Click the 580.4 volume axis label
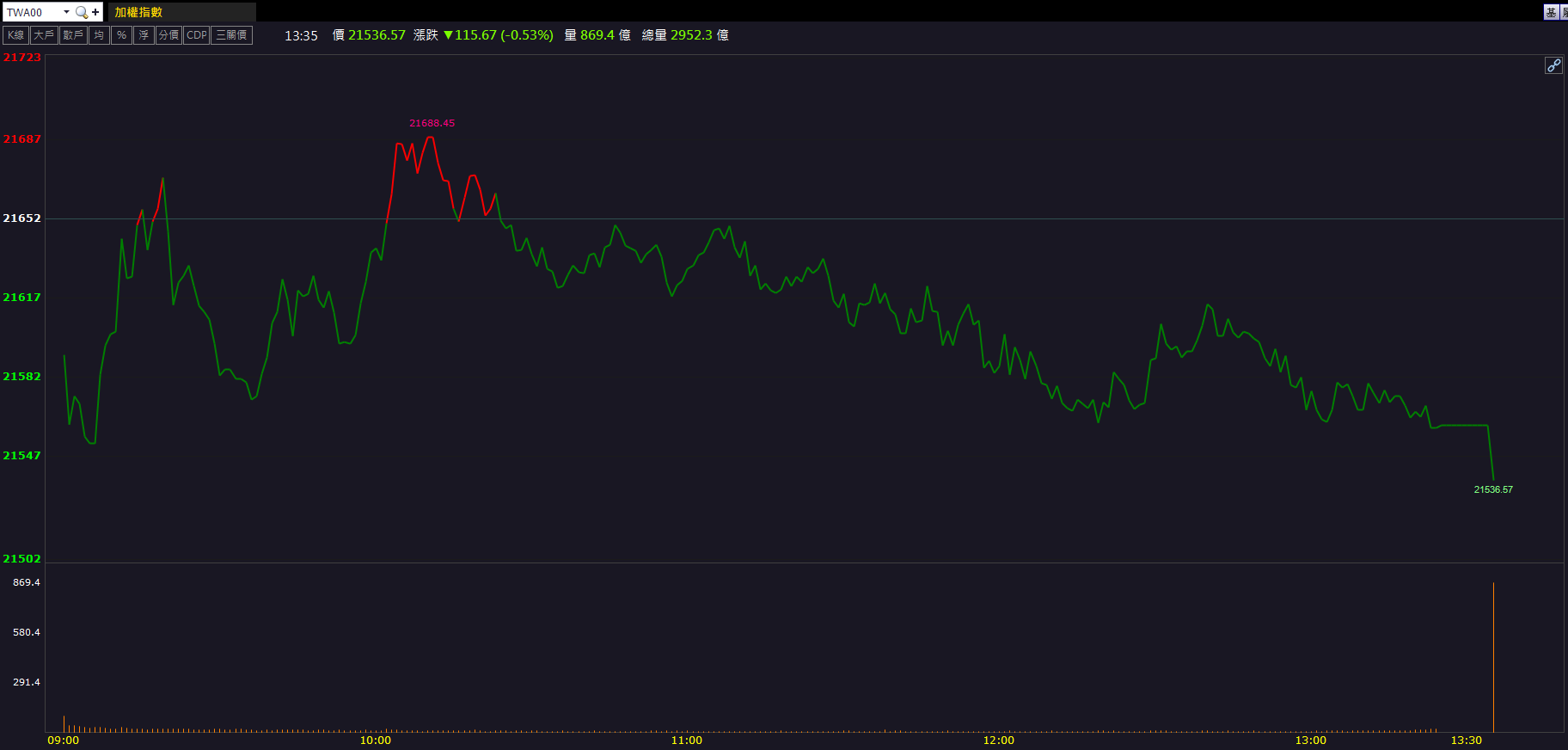The width and height of the screenshot is (1568, 750). click(x=27, y=633)
